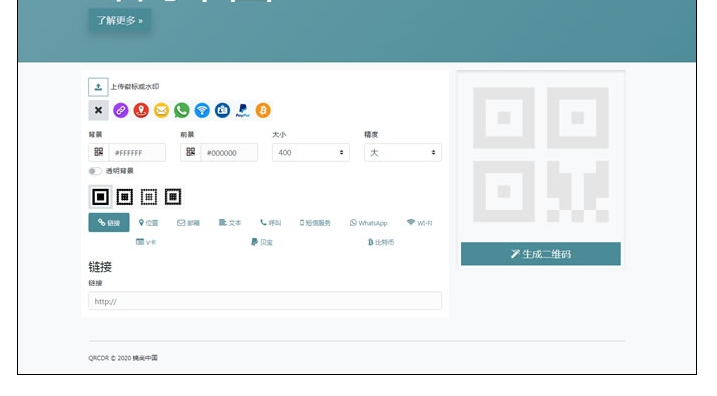Click the 透明背景 label text
This screenshot has height=396, width=717.
coord(119,171)
